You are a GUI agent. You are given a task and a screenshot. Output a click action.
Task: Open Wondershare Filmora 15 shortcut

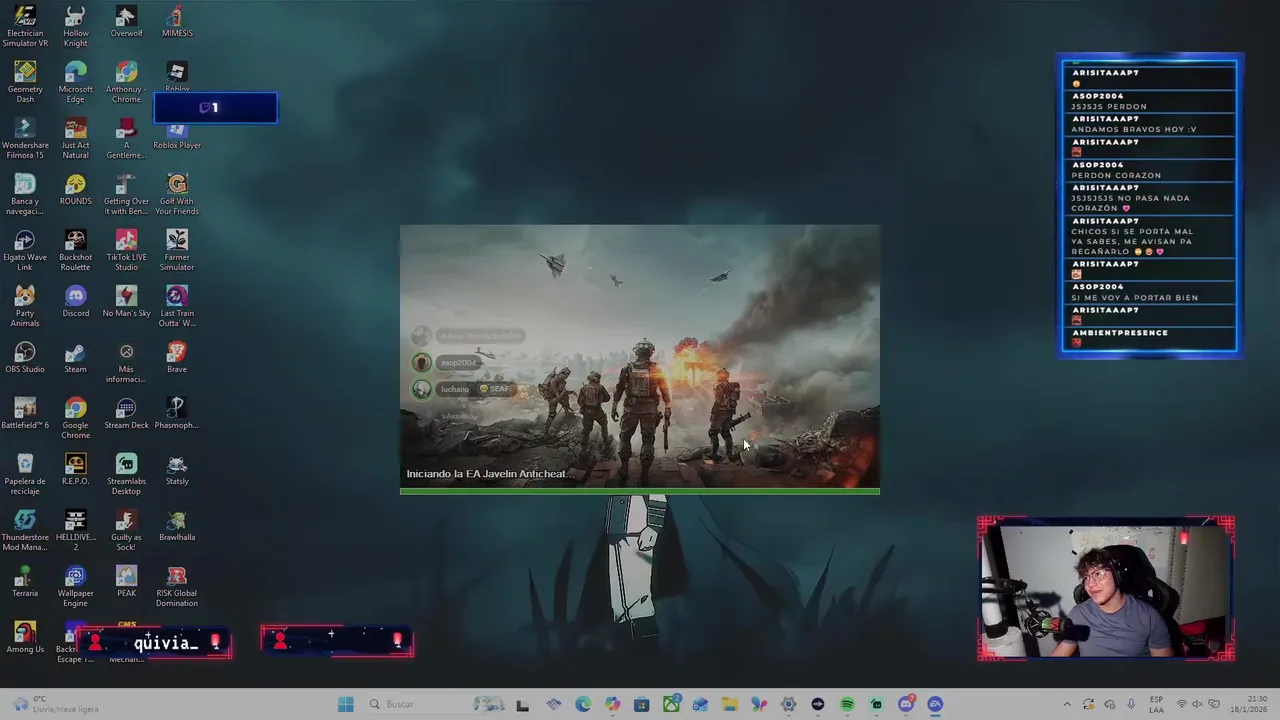tap(25, 139)
